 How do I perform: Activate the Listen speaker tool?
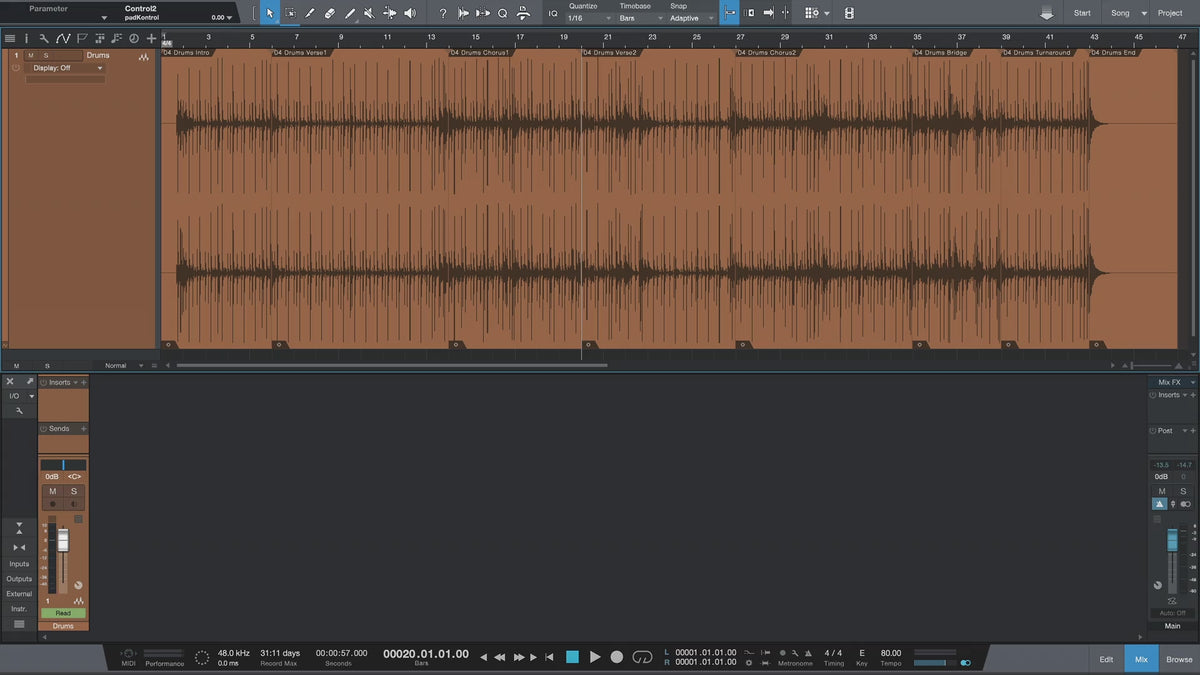pyautogui.click(x=409, y=13)
